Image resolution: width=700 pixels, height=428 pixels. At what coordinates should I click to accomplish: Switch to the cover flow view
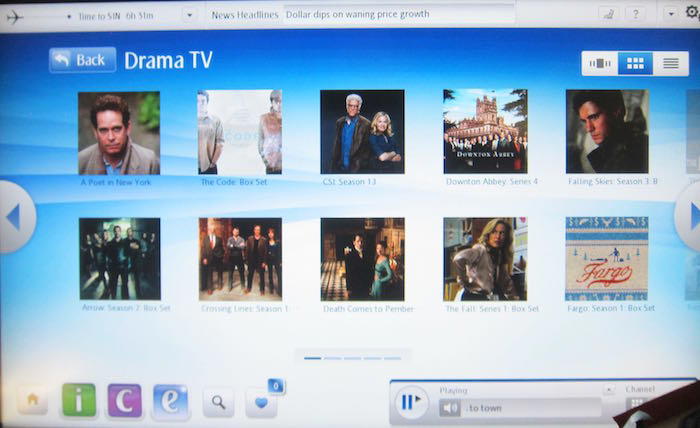point(600,63)
